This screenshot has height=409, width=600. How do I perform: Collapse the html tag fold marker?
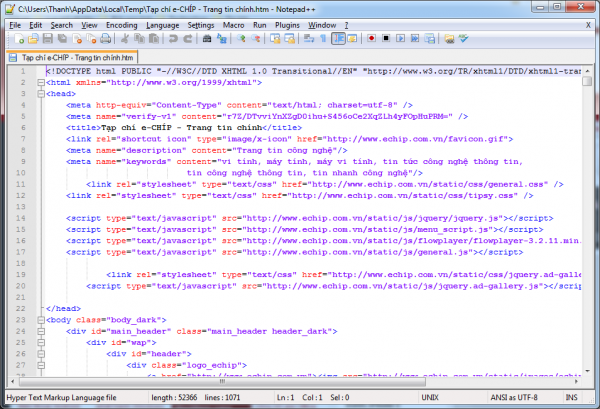[39, 83]
